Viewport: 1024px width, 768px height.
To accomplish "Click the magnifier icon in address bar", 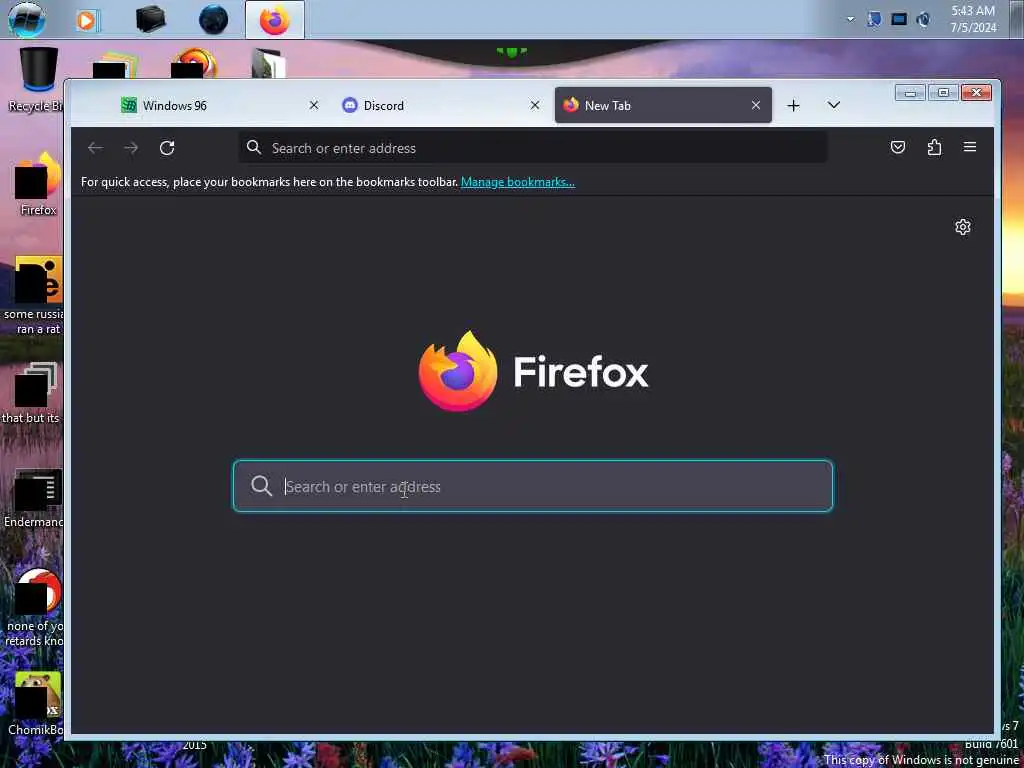I will [254, 148].
